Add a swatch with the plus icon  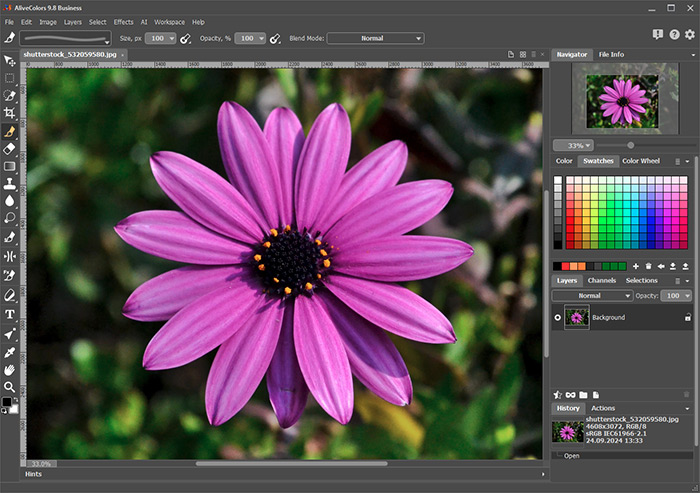(x=636, y=267)
